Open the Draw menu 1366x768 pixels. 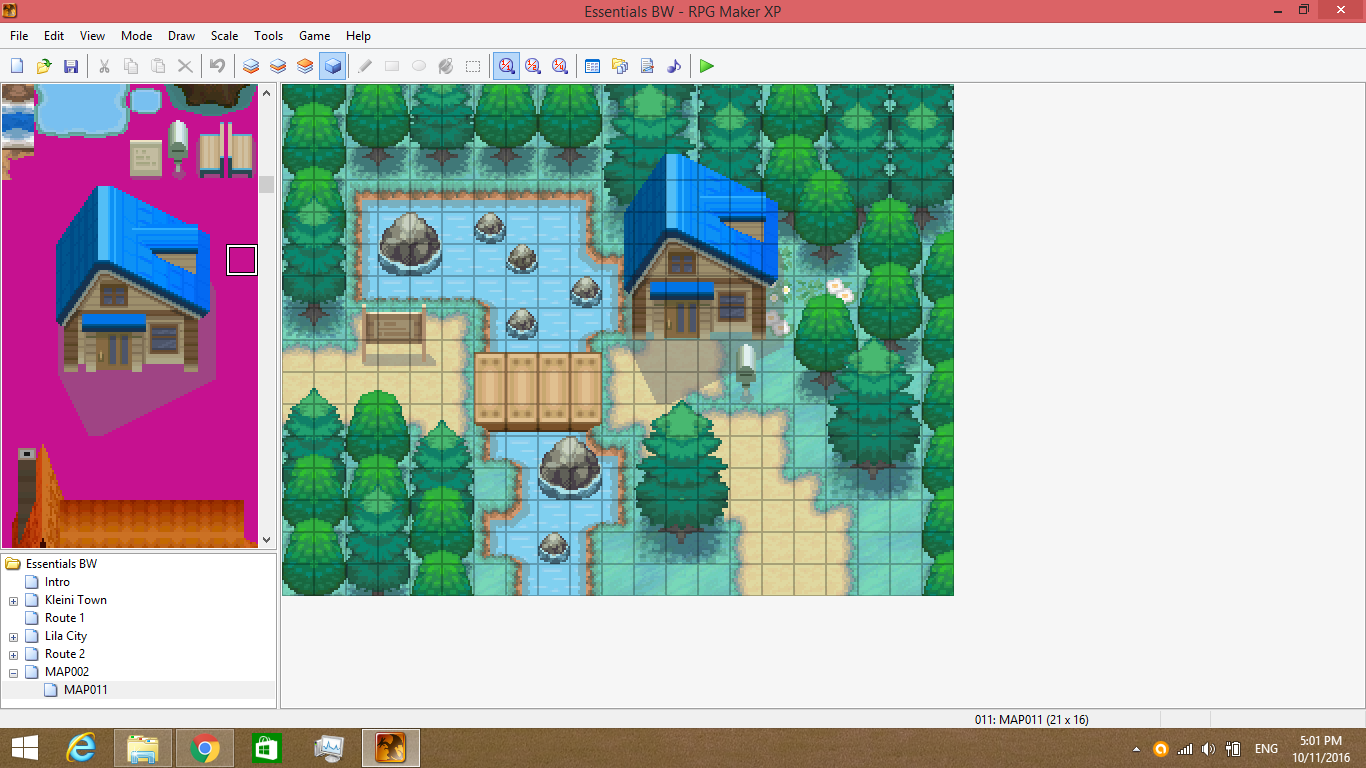coord(181,36)
